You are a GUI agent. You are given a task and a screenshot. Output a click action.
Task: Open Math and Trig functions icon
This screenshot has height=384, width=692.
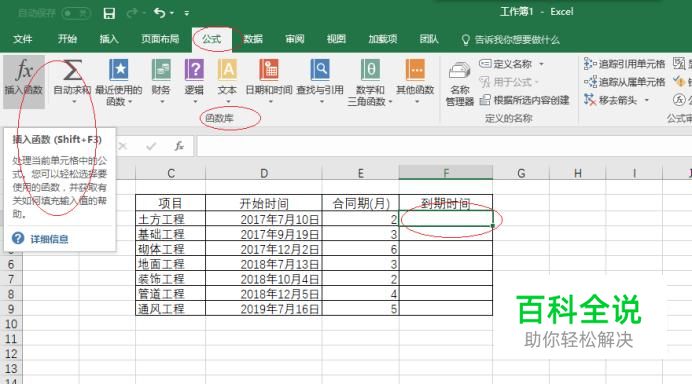(370, 71)
